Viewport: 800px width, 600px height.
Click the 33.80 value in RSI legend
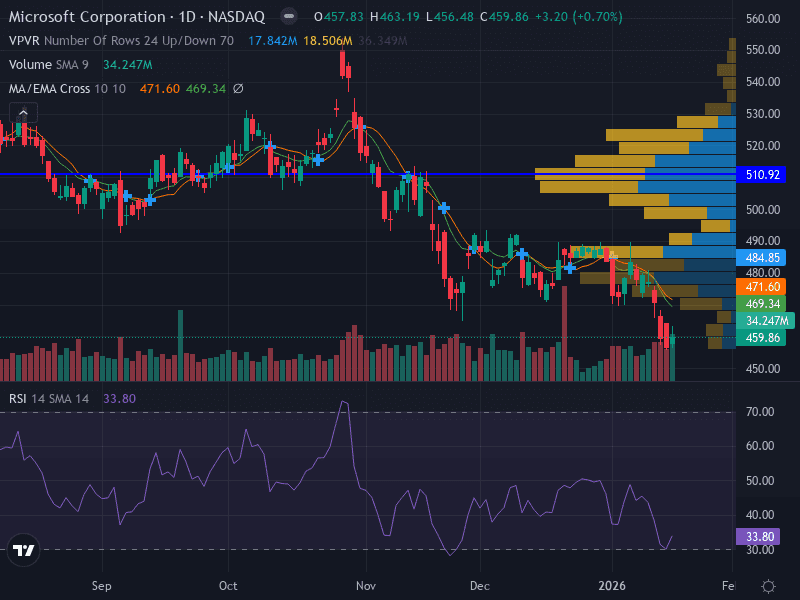coord(119,398)
